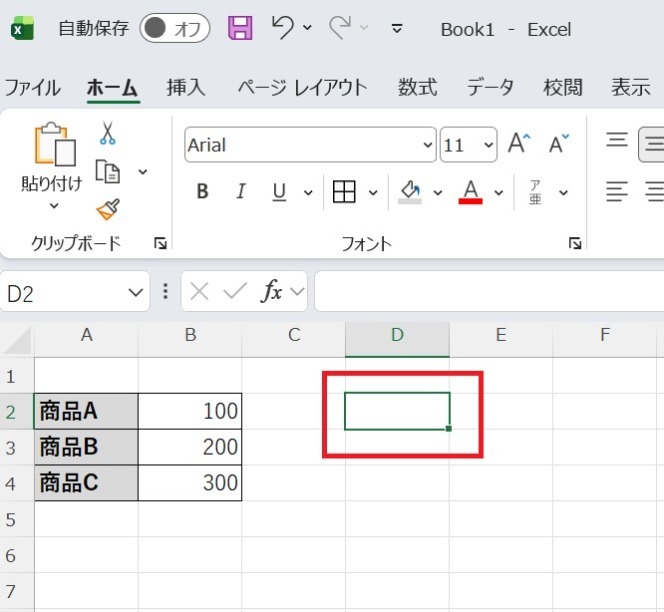Viewport: 664px width, 612px height.
Task: Select column B header
Action: pos(190,340)
